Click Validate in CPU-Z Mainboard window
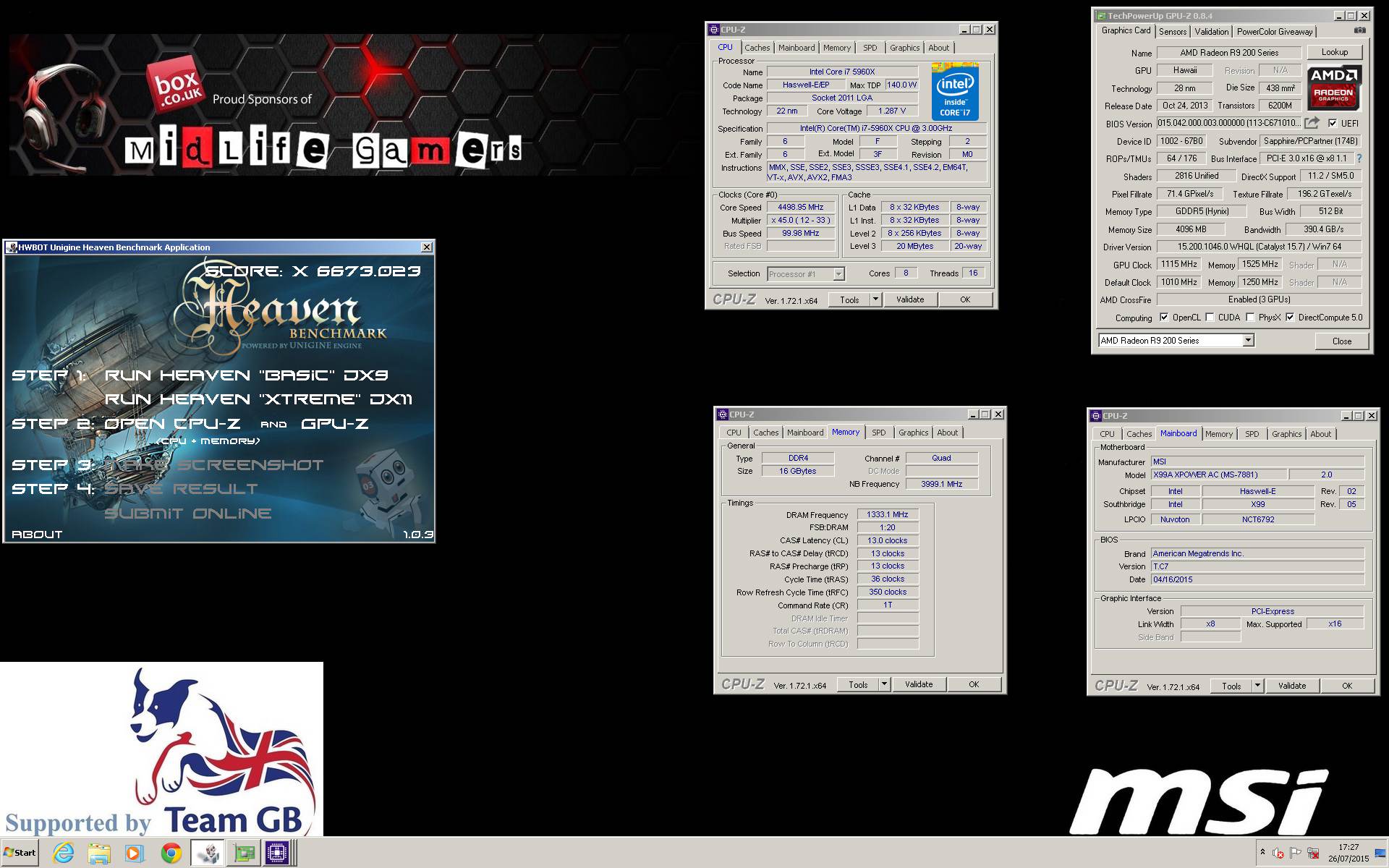This screenshot has height=868, width=1389. point(1291,685)
